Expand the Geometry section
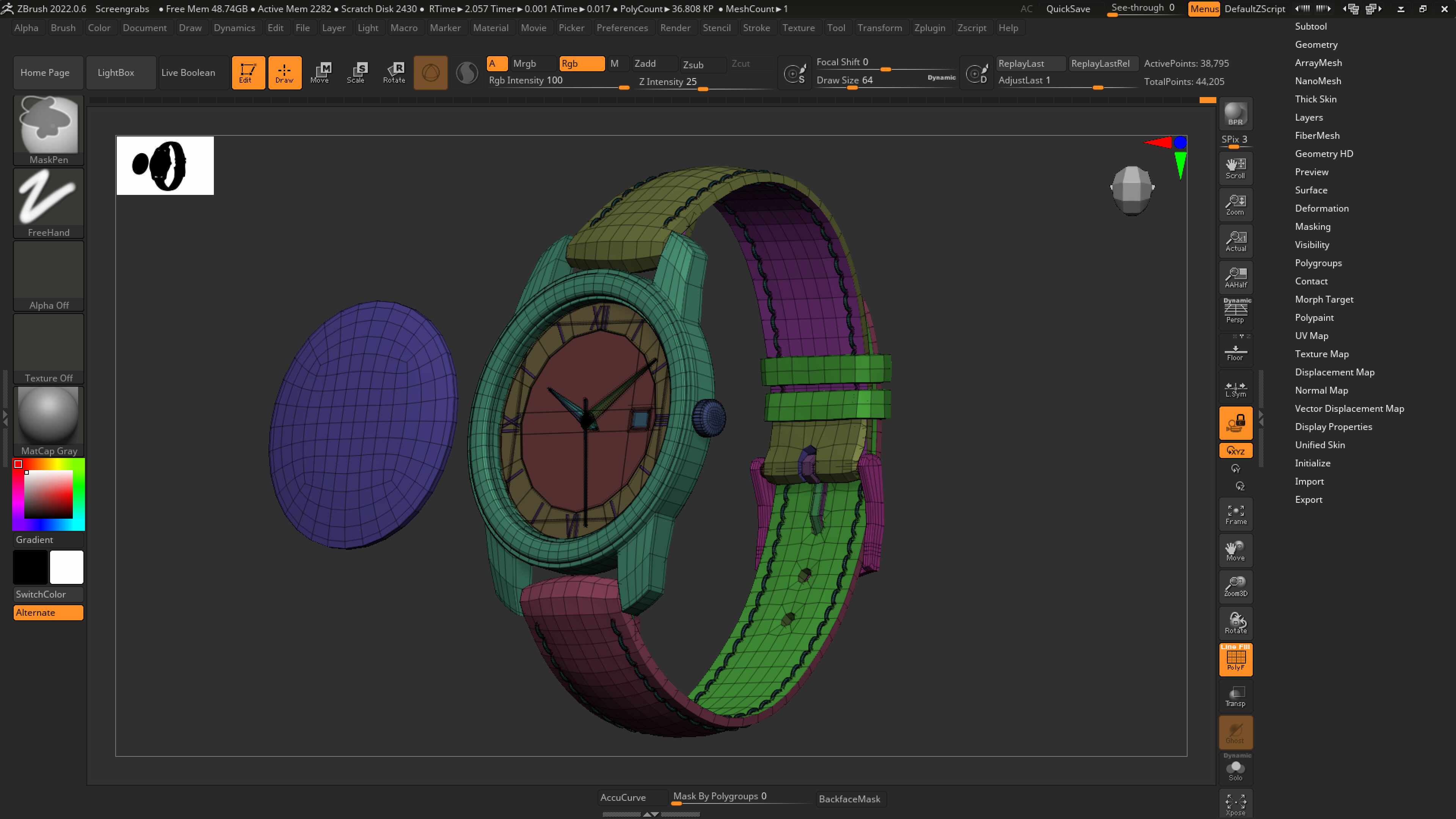Viewport: 1456px width, 819px height. (x=1316, y=45)
